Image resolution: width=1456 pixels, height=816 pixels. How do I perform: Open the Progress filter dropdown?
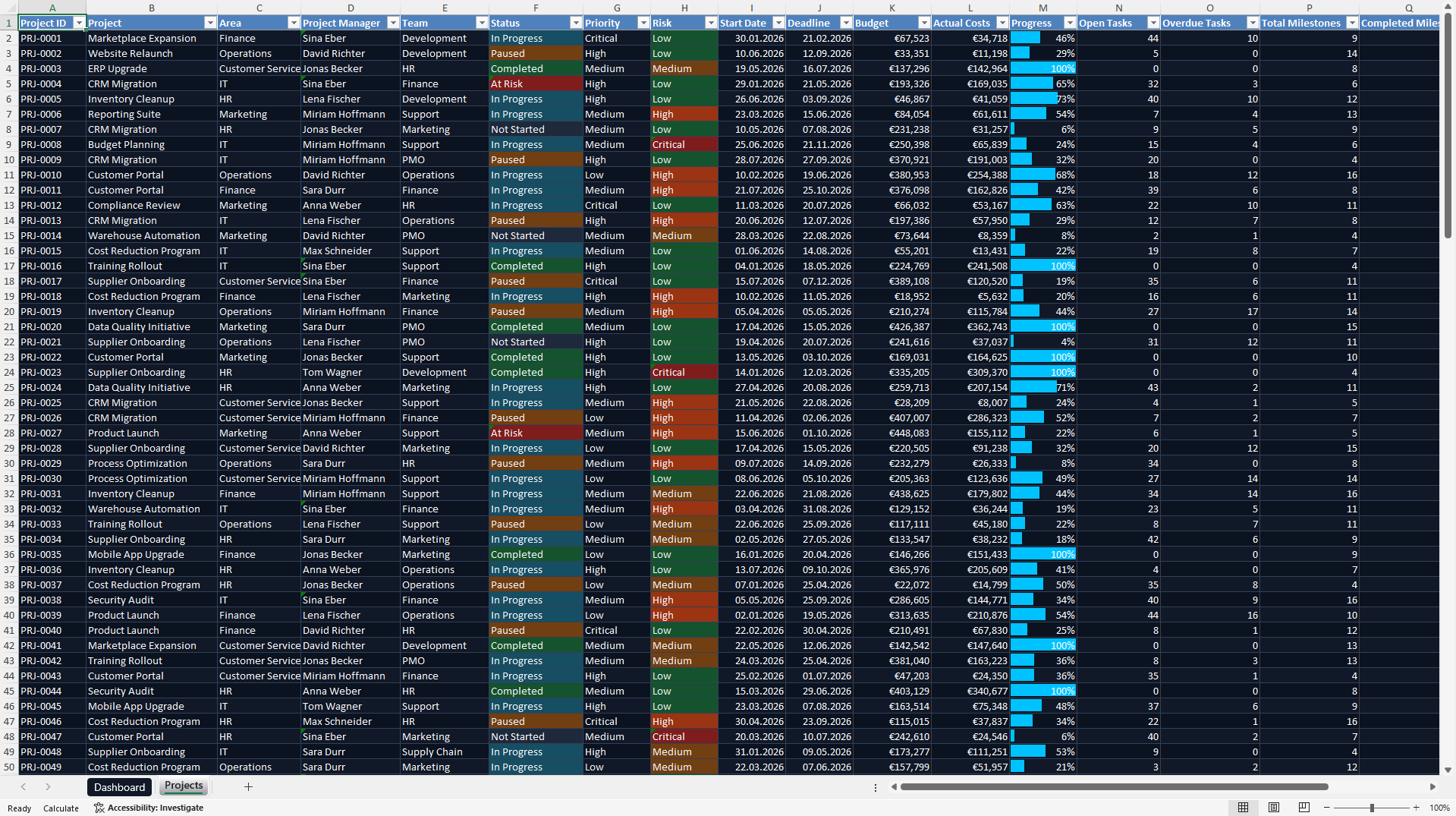pos(1070,23)
